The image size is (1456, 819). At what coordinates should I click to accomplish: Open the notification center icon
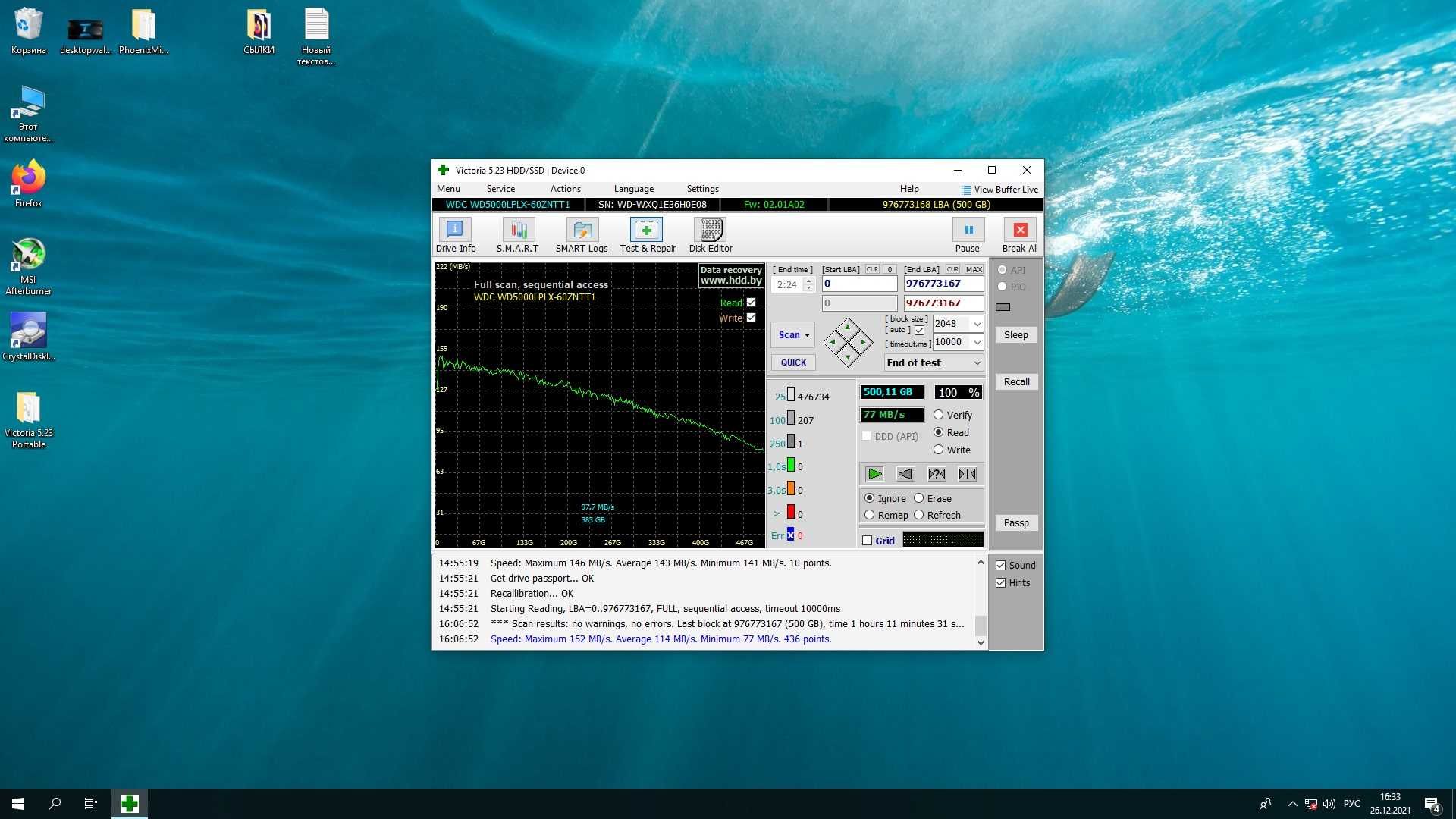(x=1432, y=804)
